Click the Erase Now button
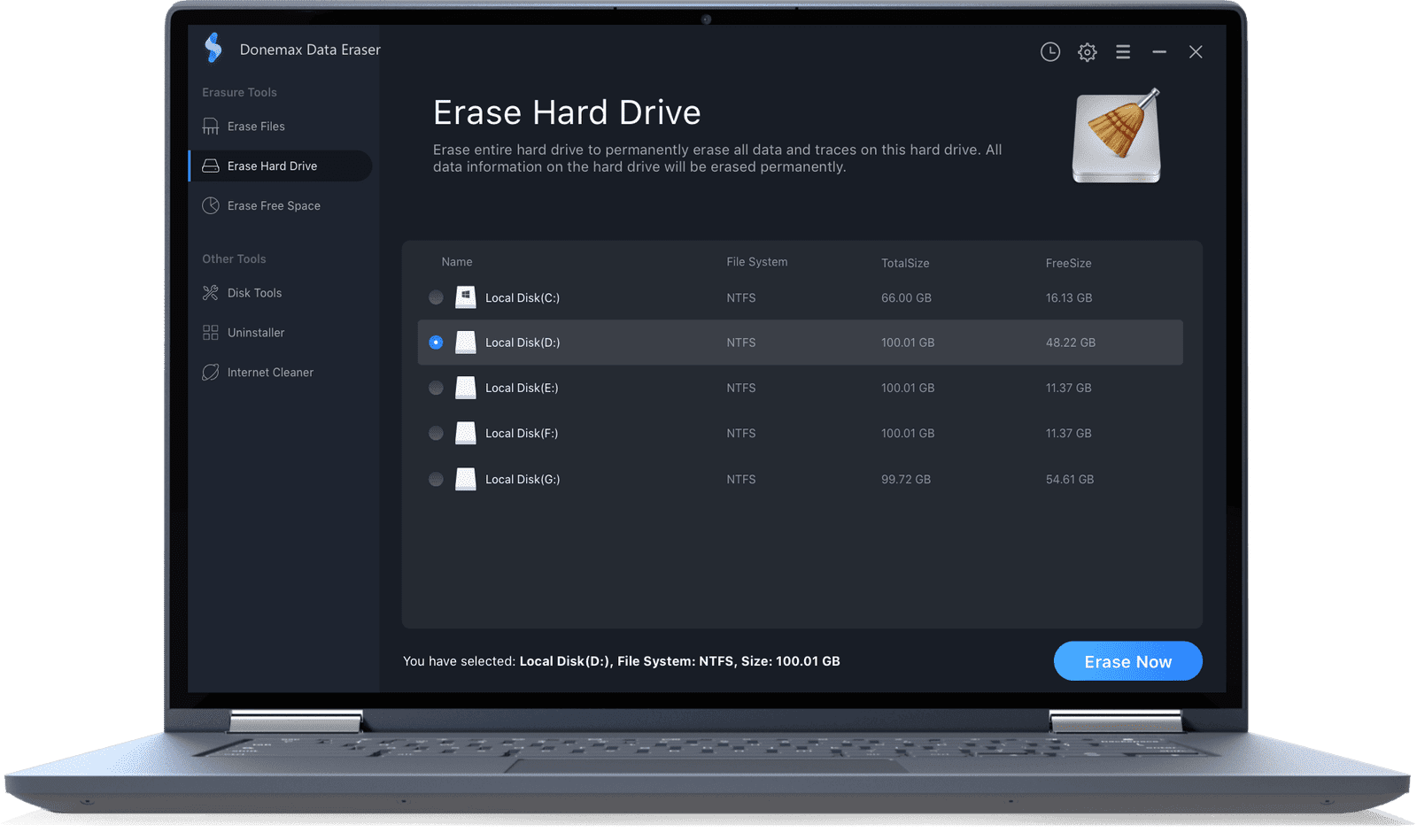Screen dimensions: 1417x840 click(1127, 661)
